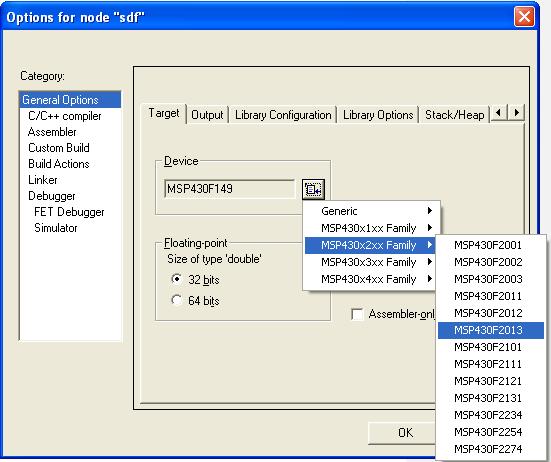The image size is (551, 462).
Task: Select the Linker category
Action: click(43, 180)
